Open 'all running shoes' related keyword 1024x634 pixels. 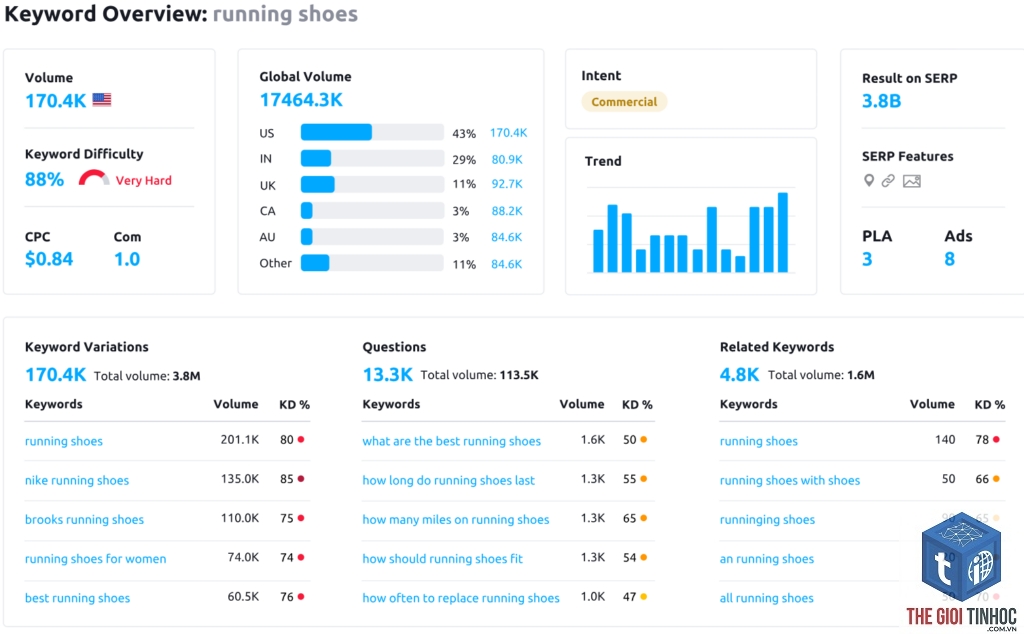(767, 598)
